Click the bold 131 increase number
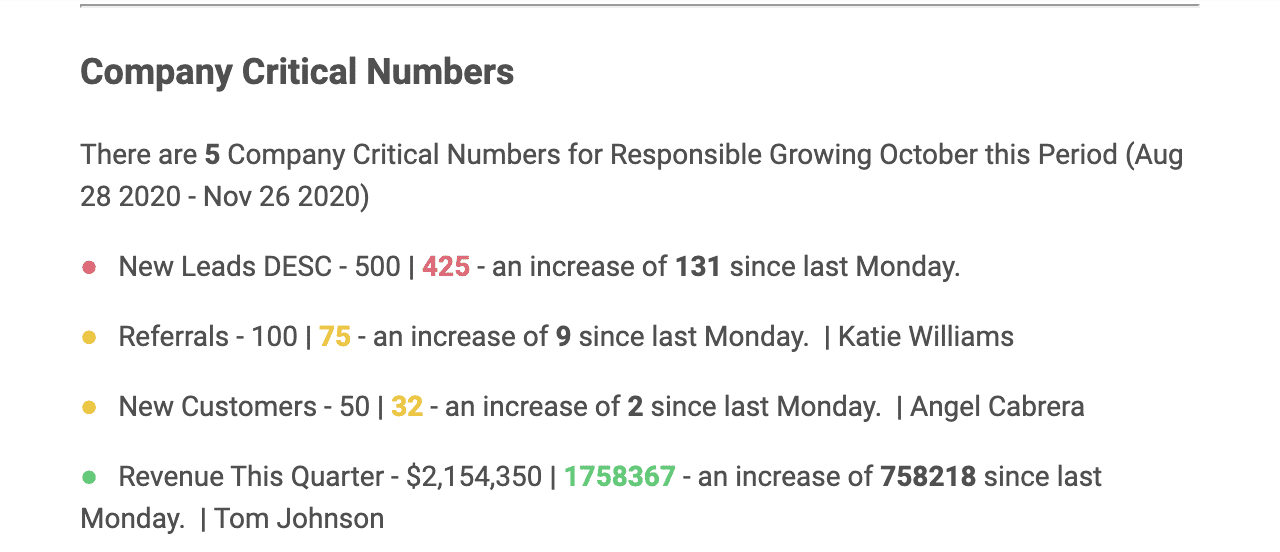The width and height of the screenshot is (1280, 552). tap(698, 267)
